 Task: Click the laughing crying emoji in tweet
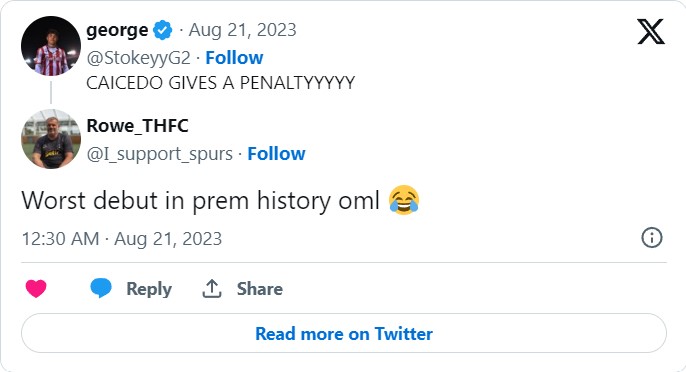[x=404, y=200]
